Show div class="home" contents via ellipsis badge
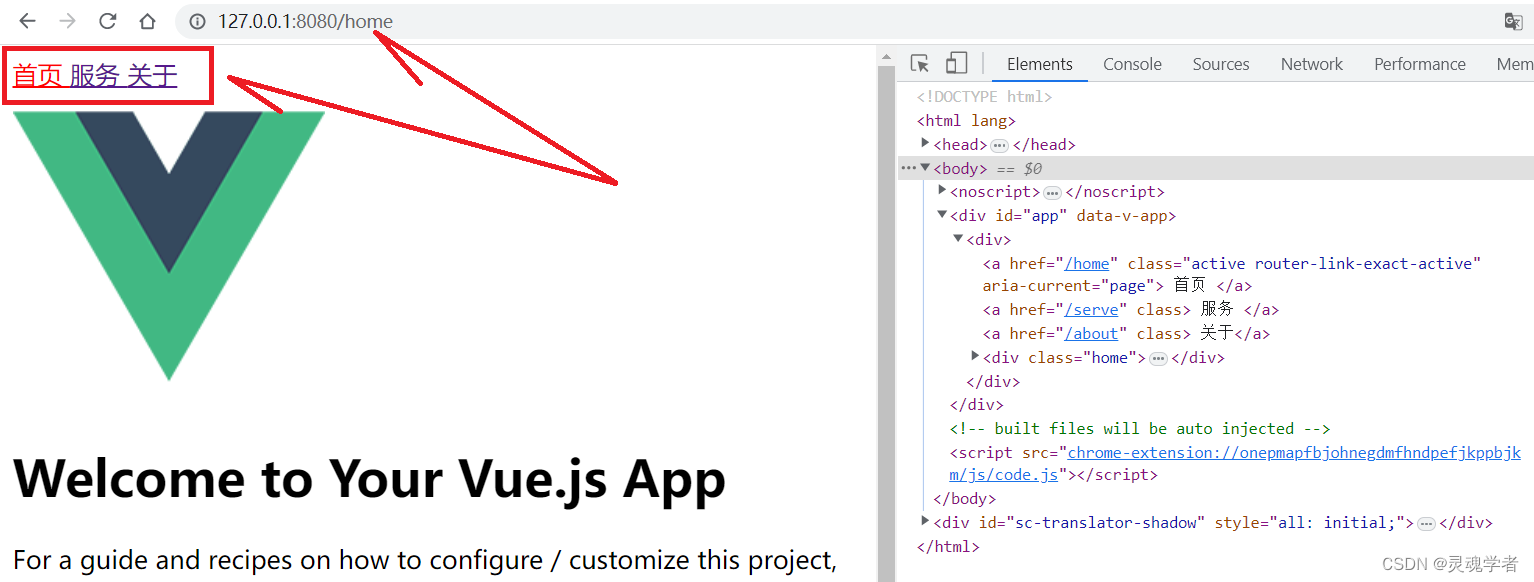This screenshot has height=582, width=1534. [1158, 358]
